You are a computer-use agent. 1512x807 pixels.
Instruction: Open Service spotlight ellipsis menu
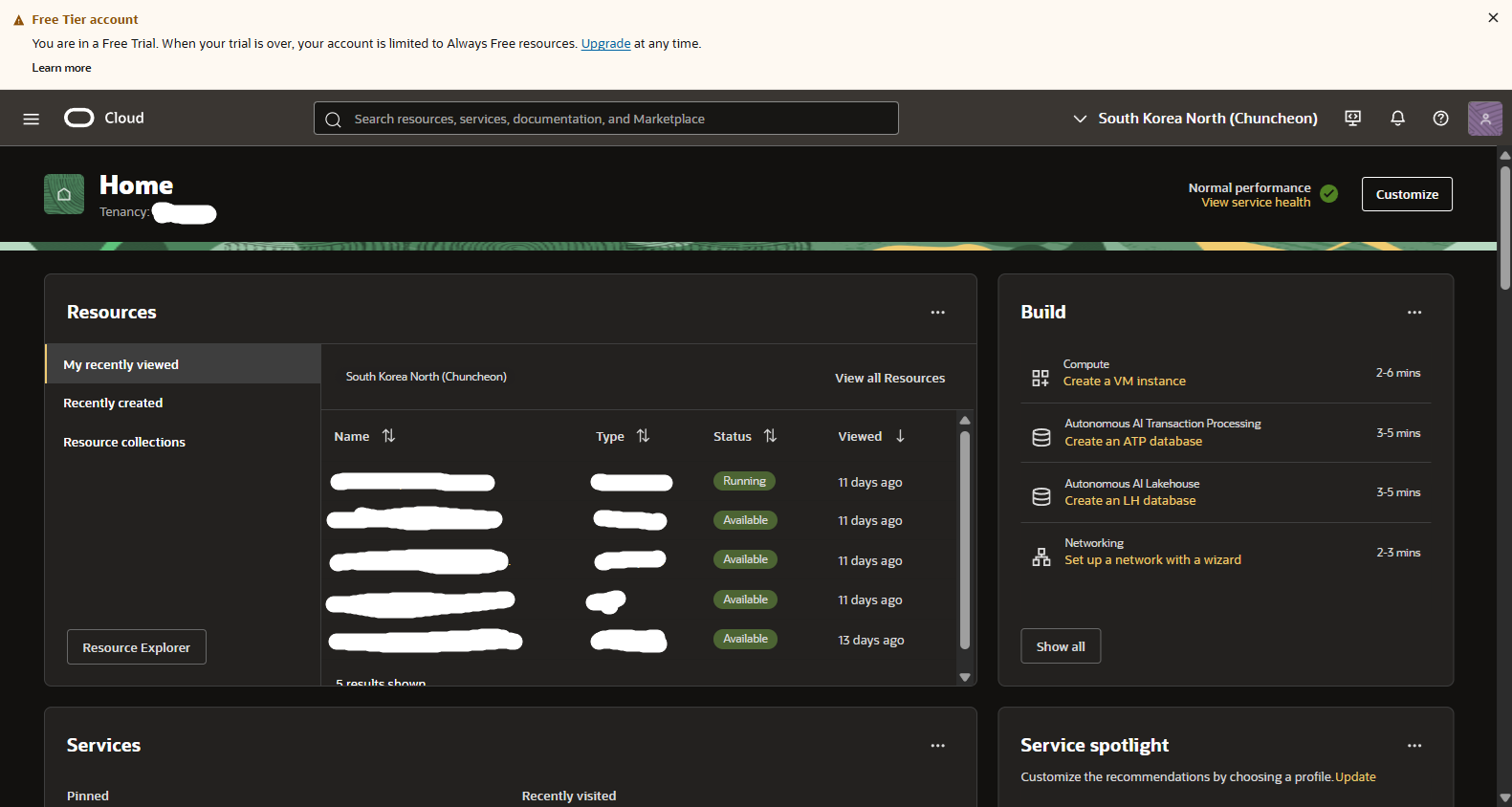coord(1413,746)
